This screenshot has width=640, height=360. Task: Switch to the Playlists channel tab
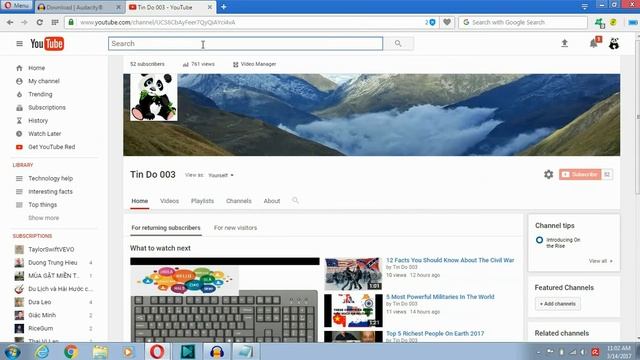pos(202,201)
